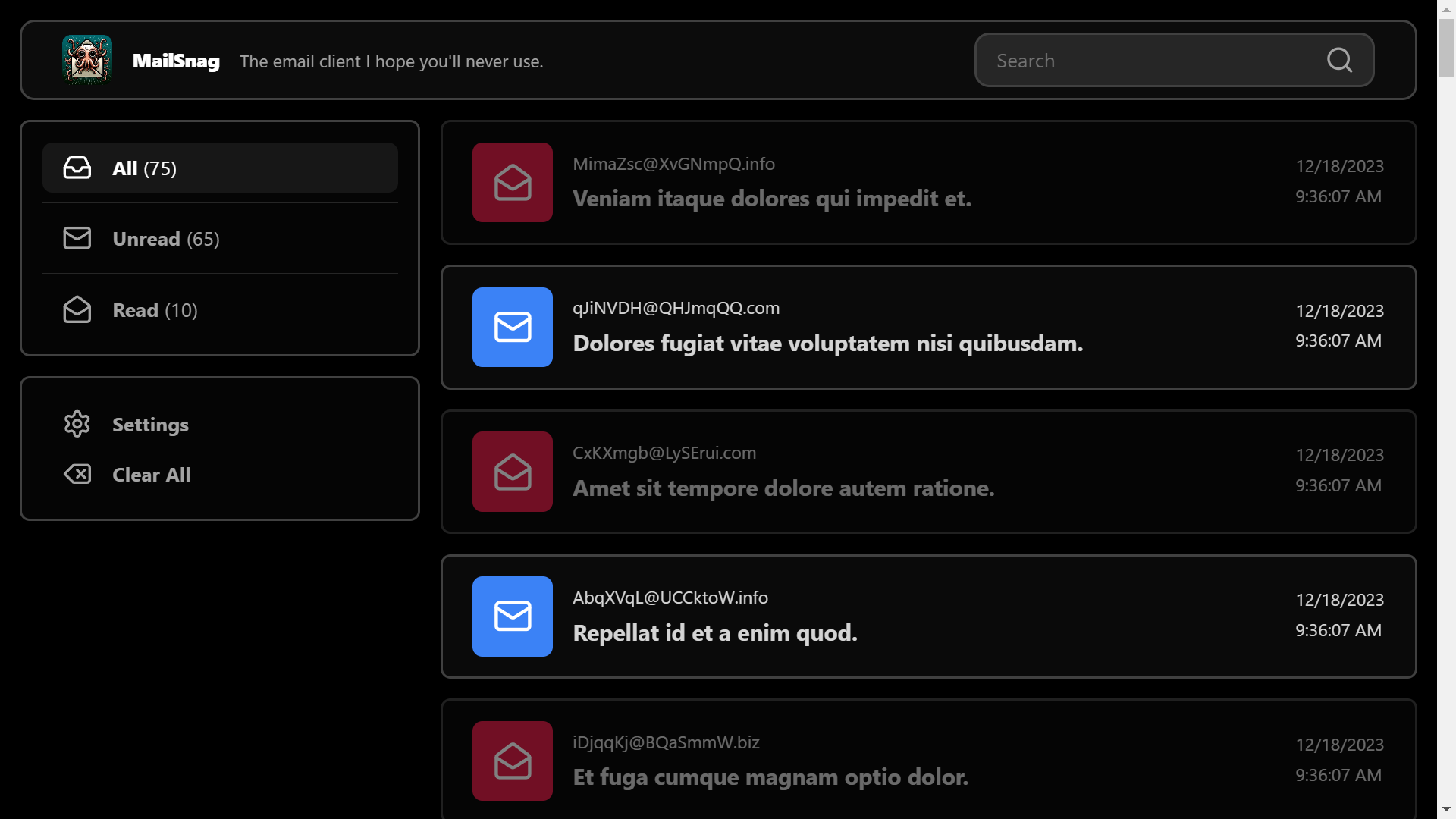Open email from AbqXVqL@UCCktoW.info
Screen dimensions: 1456x819
tap(928, 615)
